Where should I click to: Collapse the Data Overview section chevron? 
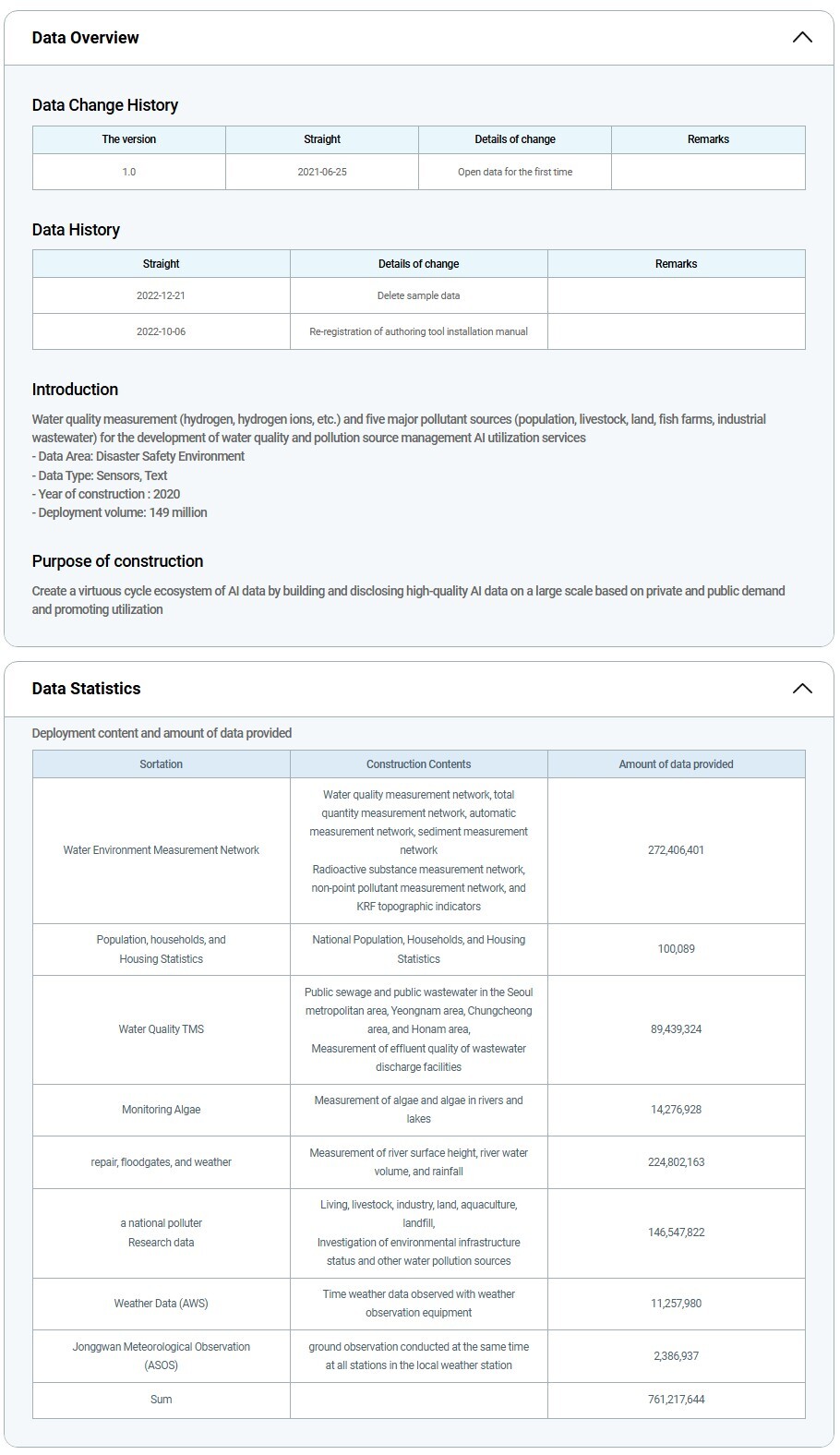tap(802, 38)
